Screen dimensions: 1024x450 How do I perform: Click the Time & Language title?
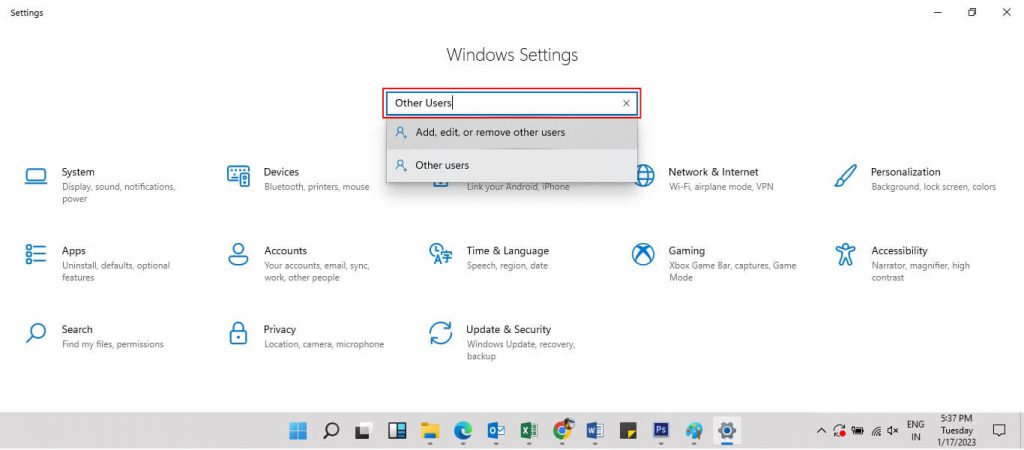point(507,251)
